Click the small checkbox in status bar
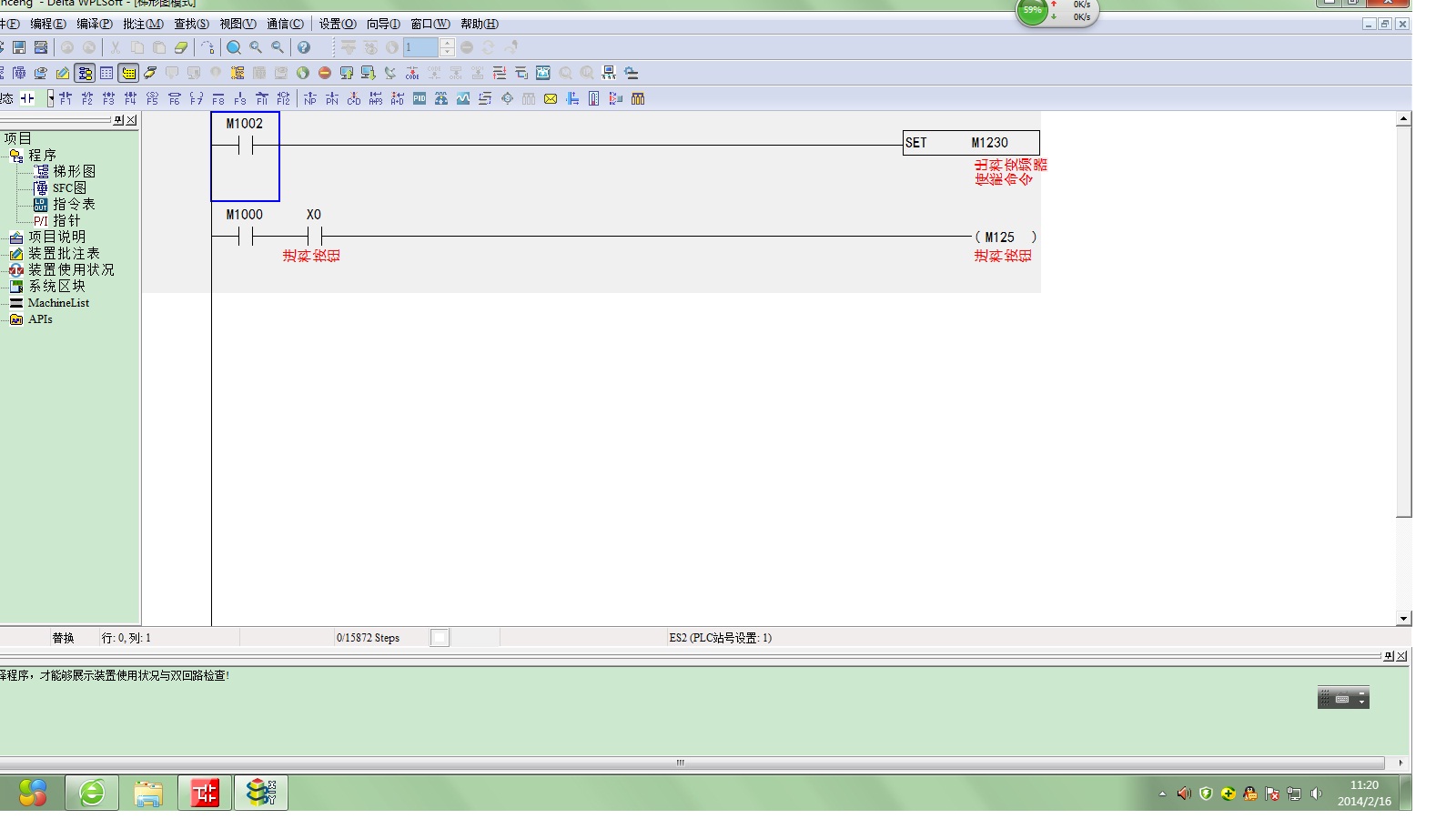1456x819 pixels. pos(440,638)
